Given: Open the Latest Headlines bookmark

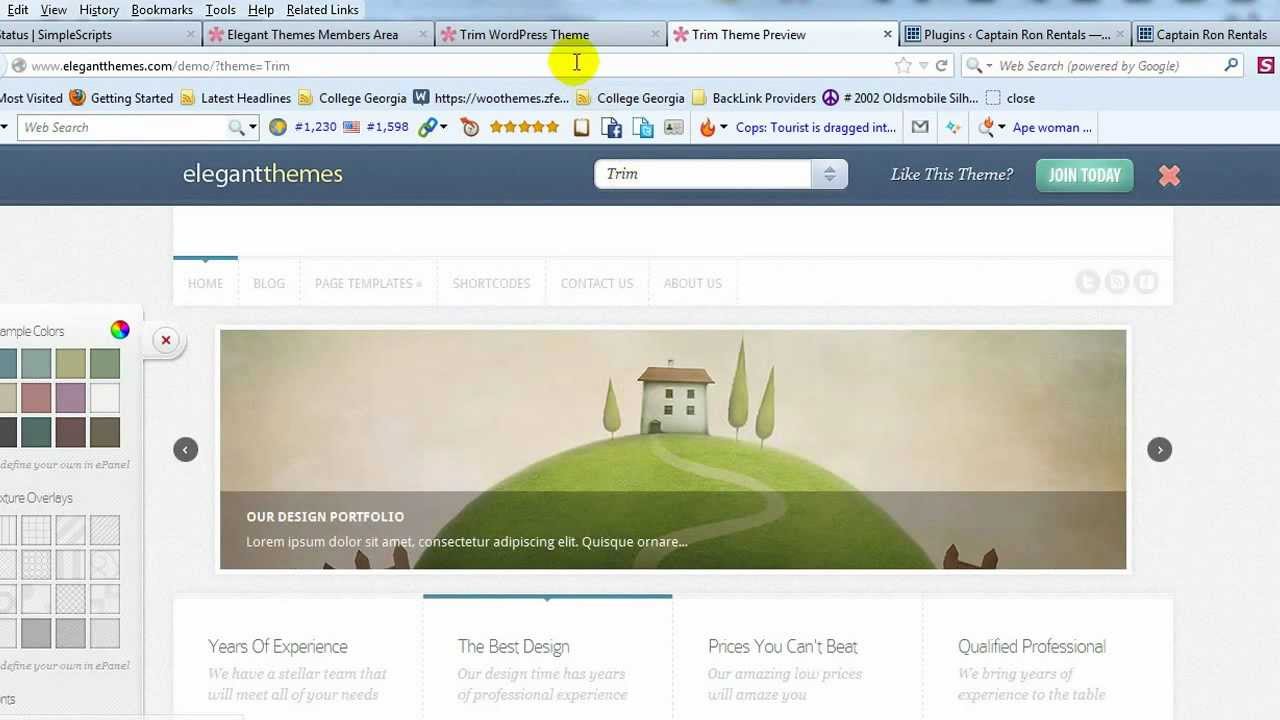Looking at the screenshot, I should tap(236, 98).
